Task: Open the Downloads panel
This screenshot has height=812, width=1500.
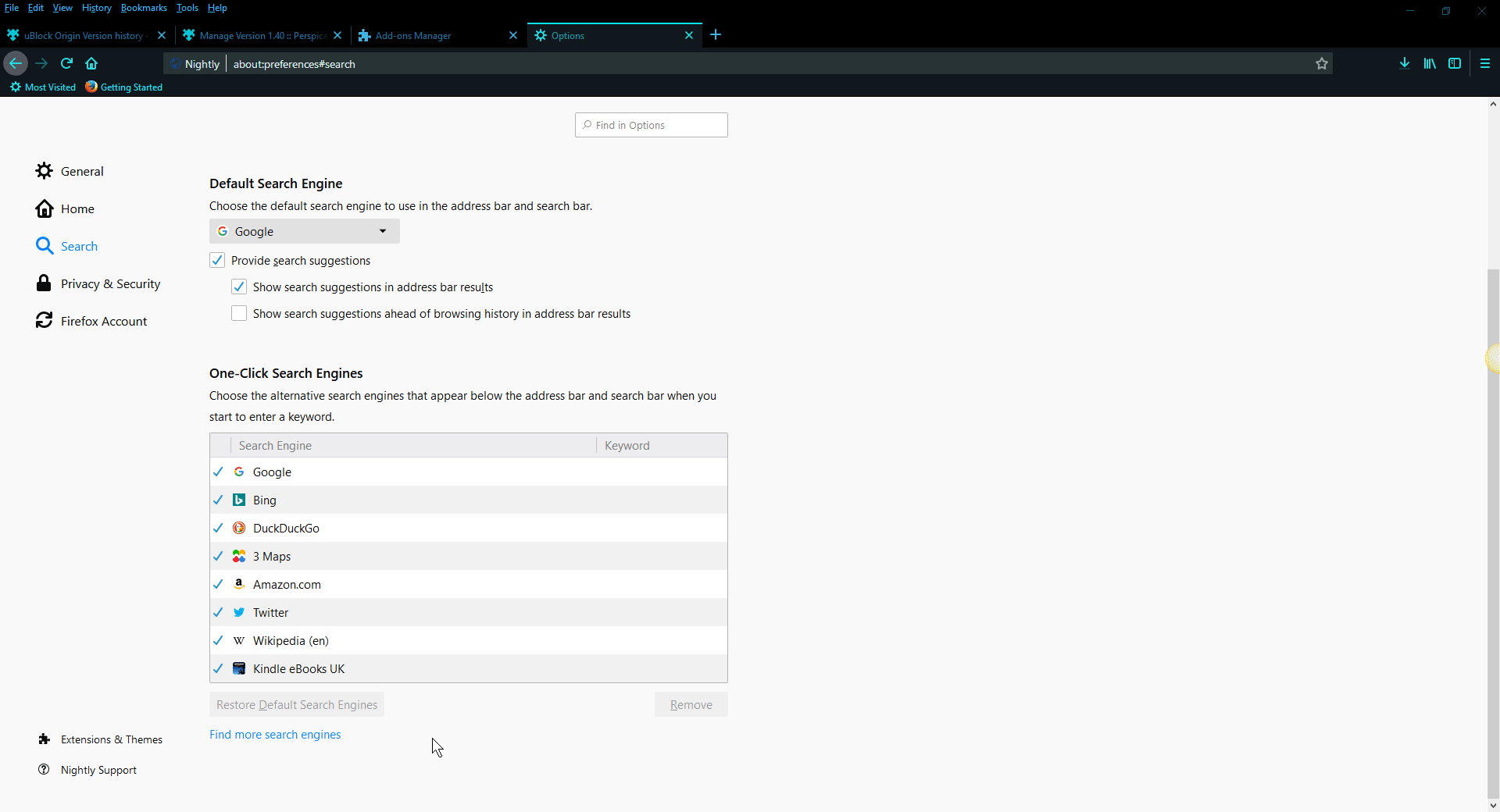Action: 1404,63
